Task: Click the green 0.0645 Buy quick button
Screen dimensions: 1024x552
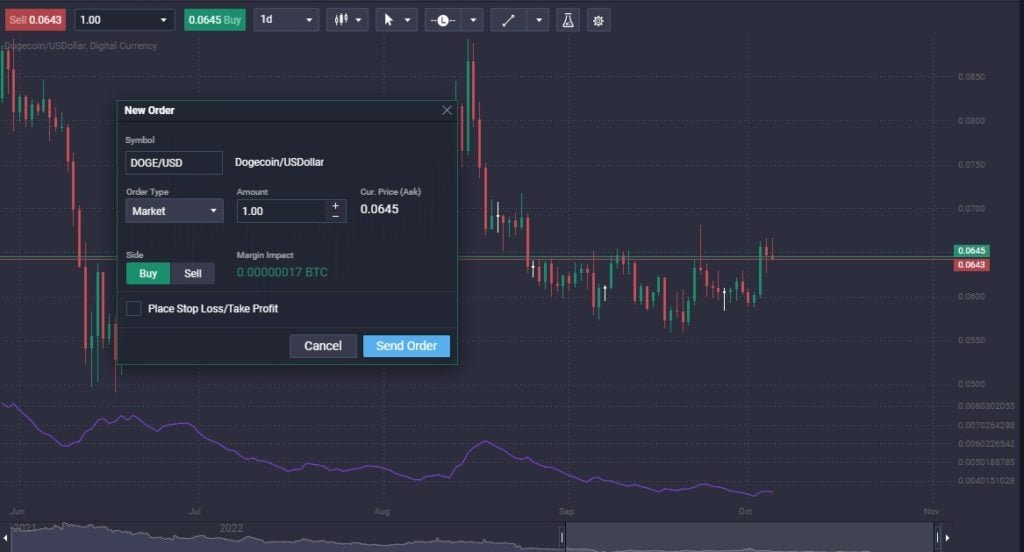Action: coord(215,20)
